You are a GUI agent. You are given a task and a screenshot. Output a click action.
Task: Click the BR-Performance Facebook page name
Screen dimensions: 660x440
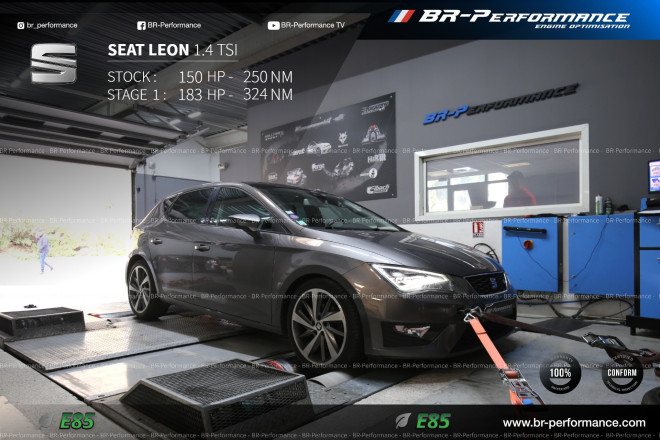(x=174, y=25)
